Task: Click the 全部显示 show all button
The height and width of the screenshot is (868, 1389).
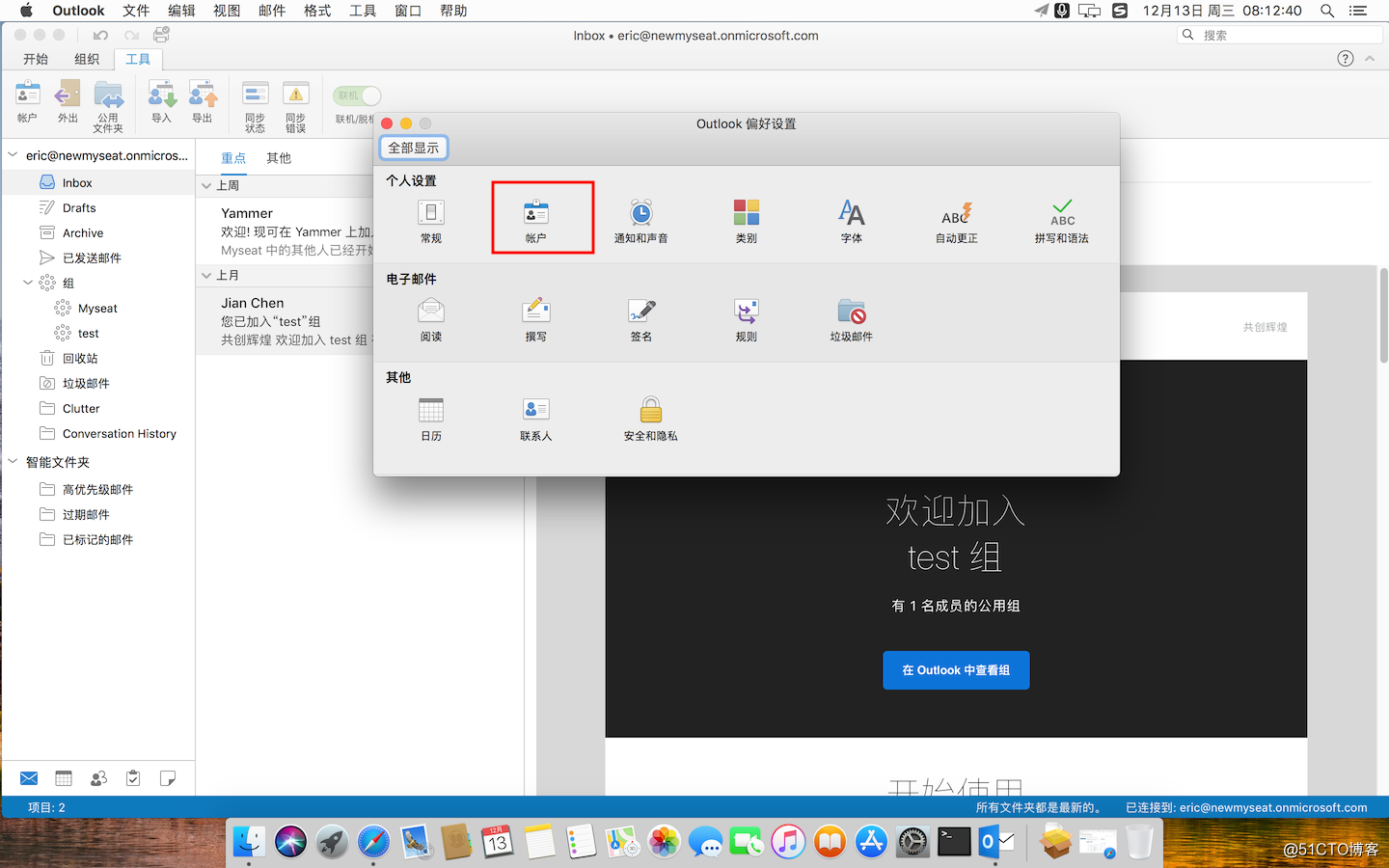Action: click(414, 148)
